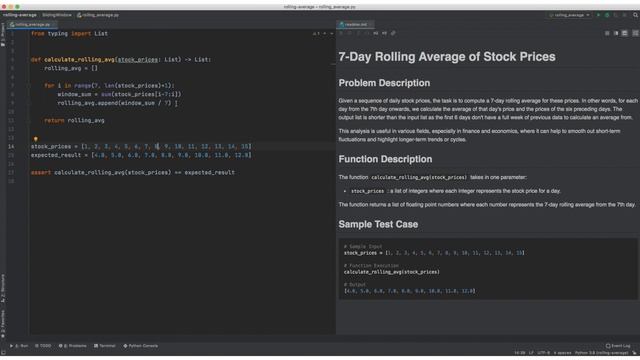Open Search Everywhere magnifier icon

[636, 15]
